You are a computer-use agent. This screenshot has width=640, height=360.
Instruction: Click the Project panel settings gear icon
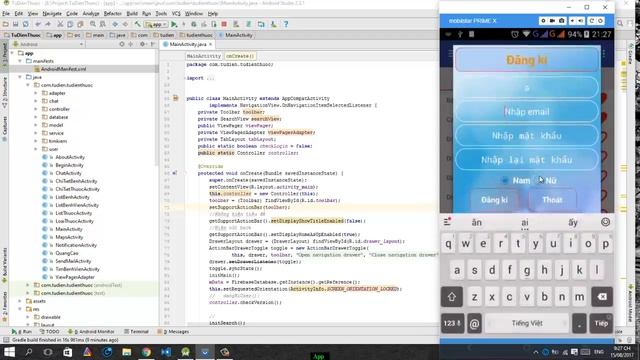(142, 44)
